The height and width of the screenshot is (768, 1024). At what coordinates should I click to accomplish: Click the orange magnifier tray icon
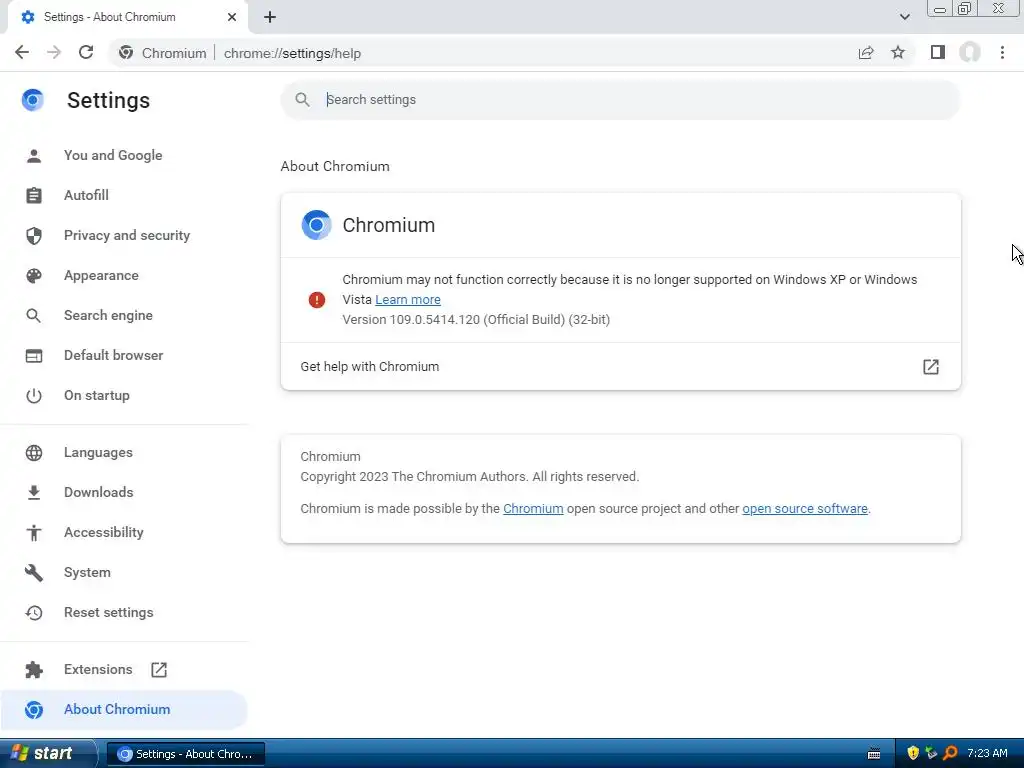(950, 753)
